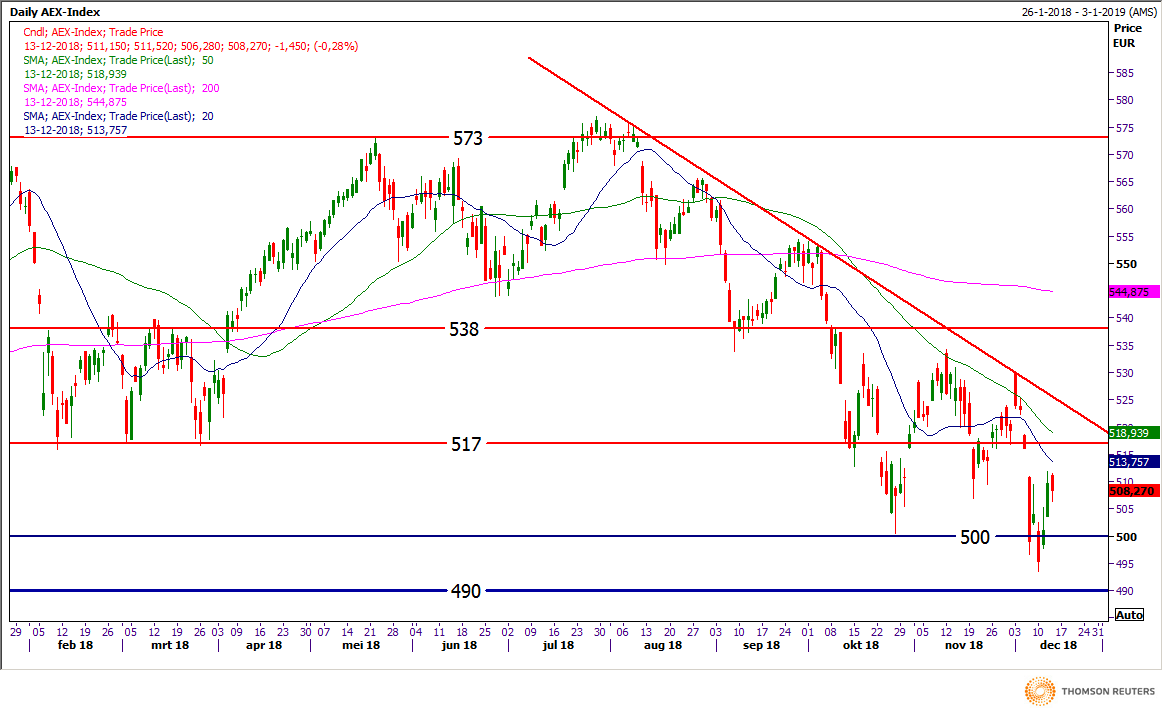The width and height of the screenshot is (1163, 710).
Task: Select the SMA 200 legend entry
Action: click(121, 88)
